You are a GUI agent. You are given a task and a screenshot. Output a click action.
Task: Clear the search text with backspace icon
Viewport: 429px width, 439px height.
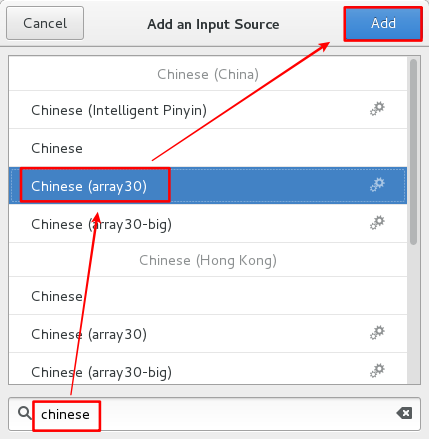404,413
